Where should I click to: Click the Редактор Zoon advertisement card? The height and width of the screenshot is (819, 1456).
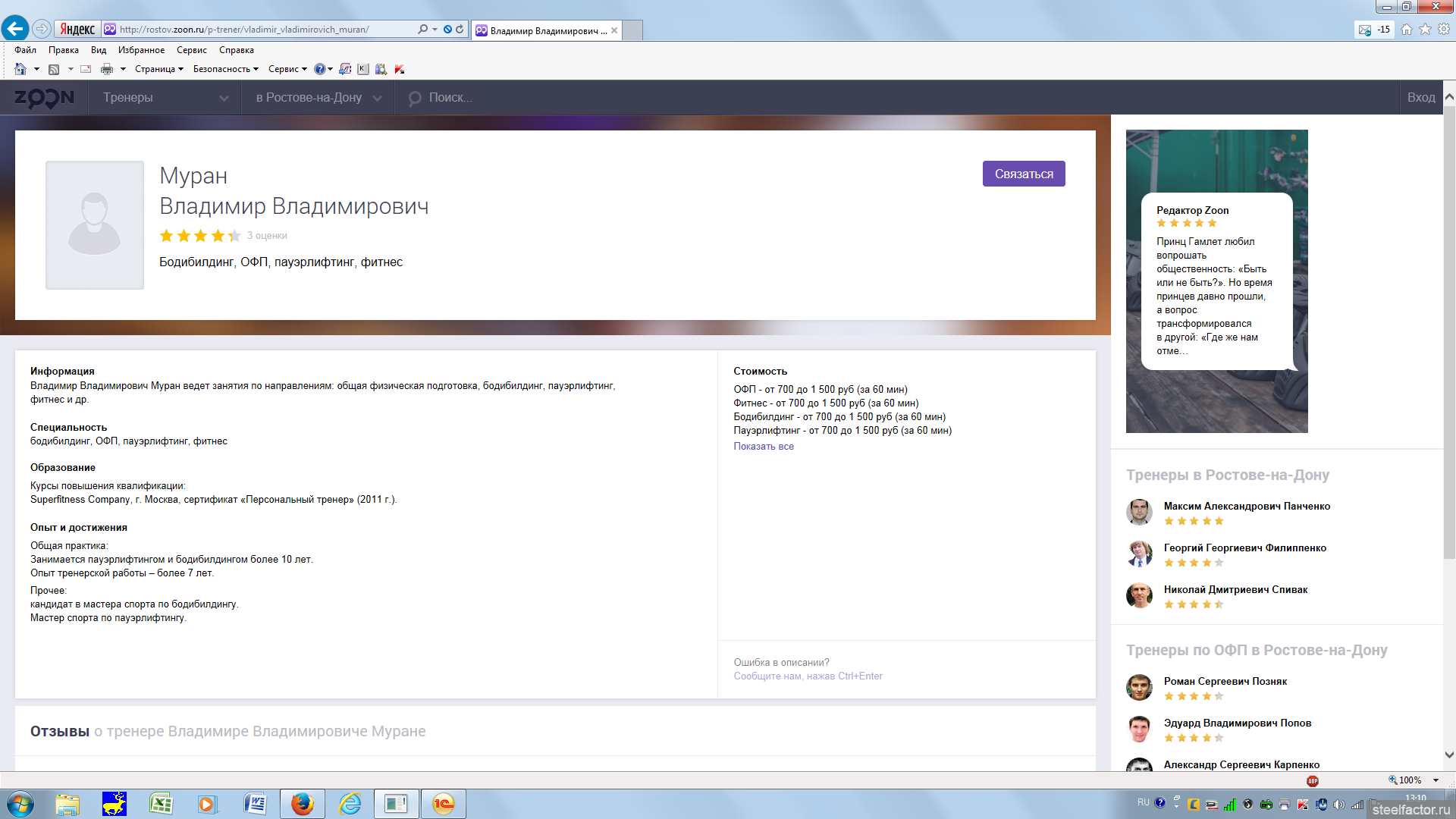(x=1217, y=281)
